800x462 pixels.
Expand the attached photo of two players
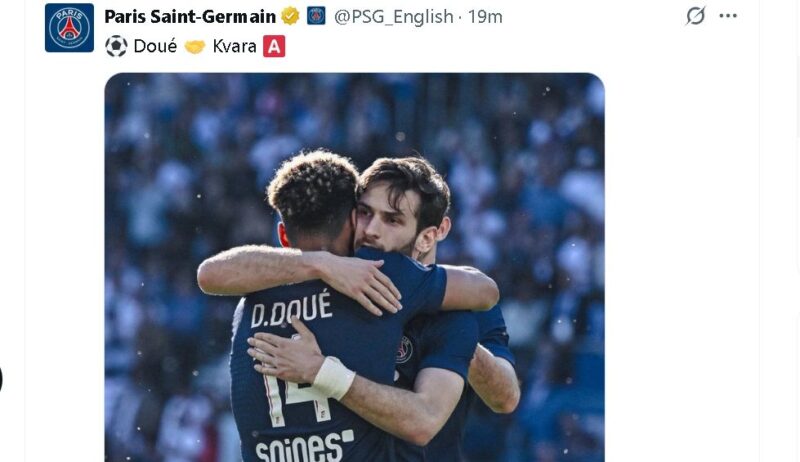(x=355, y=267)
